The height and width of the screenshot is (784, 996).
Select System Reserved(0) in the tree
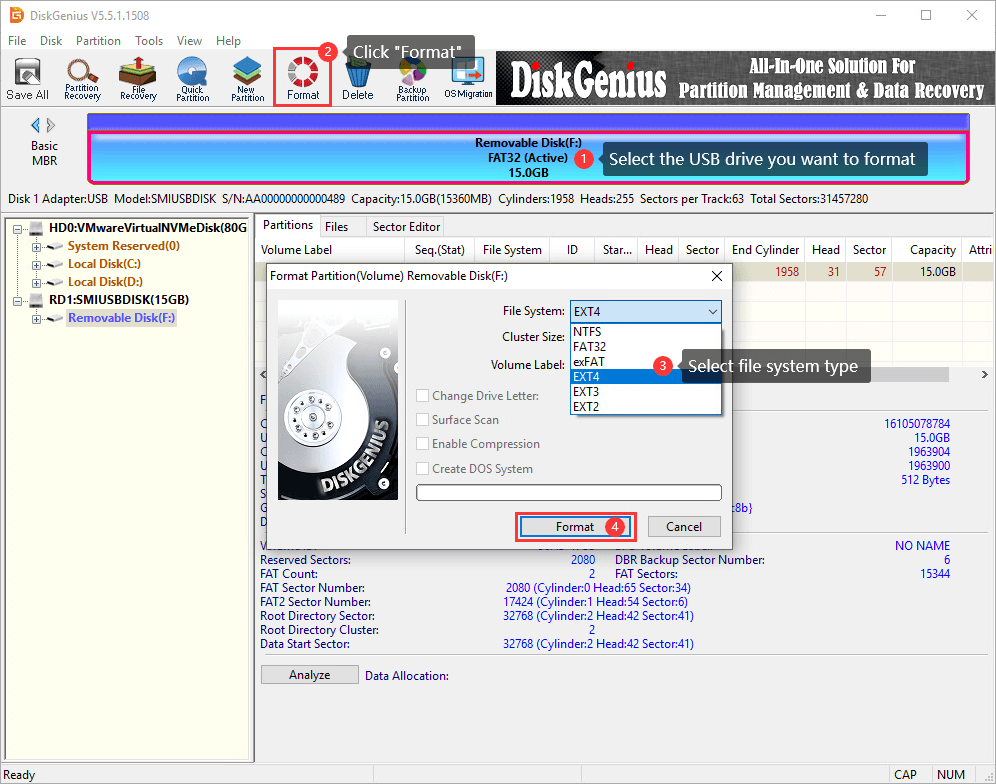click(123, 246)
